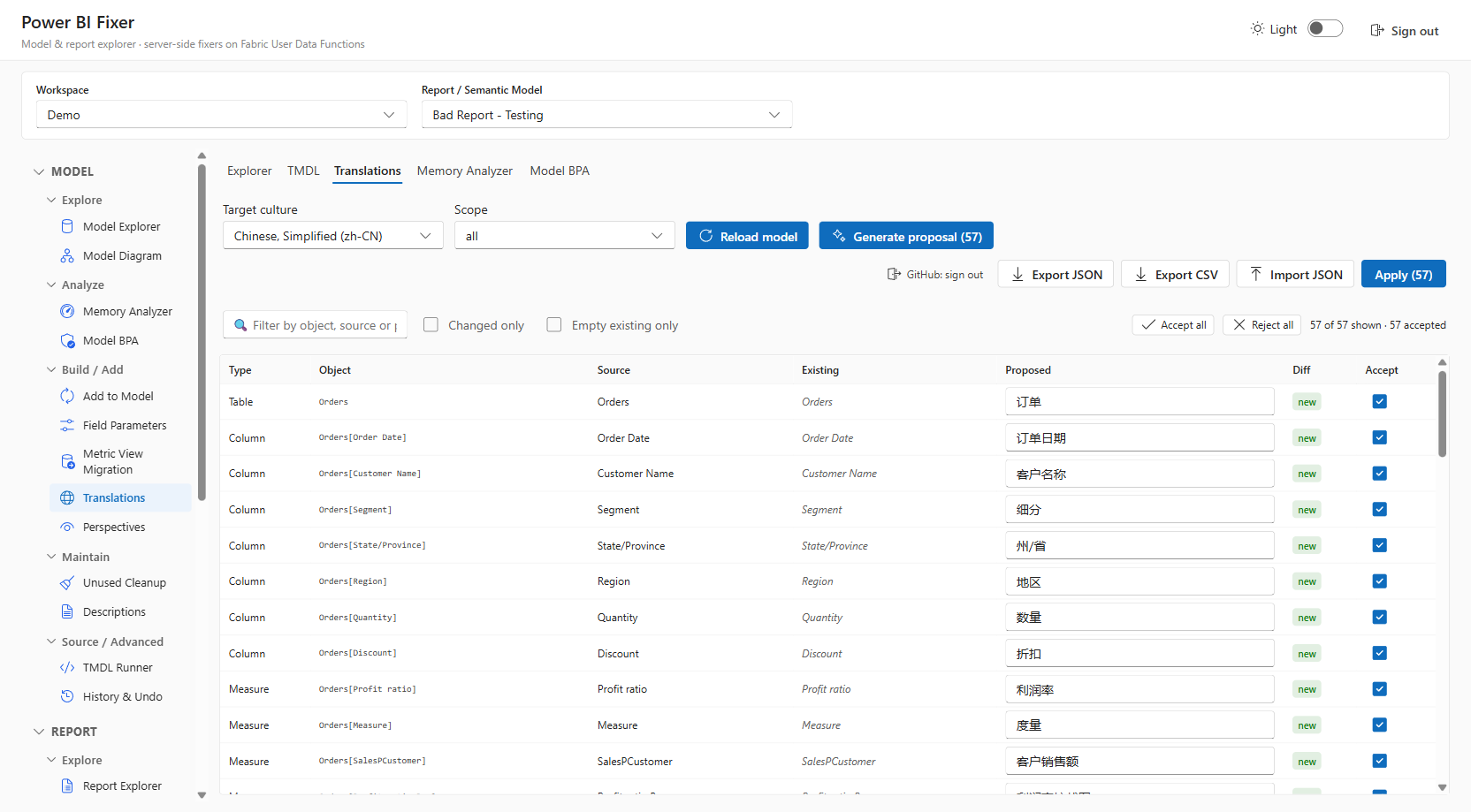
Task: Click the Metric View Migration icon
Action: coord(67,461)
